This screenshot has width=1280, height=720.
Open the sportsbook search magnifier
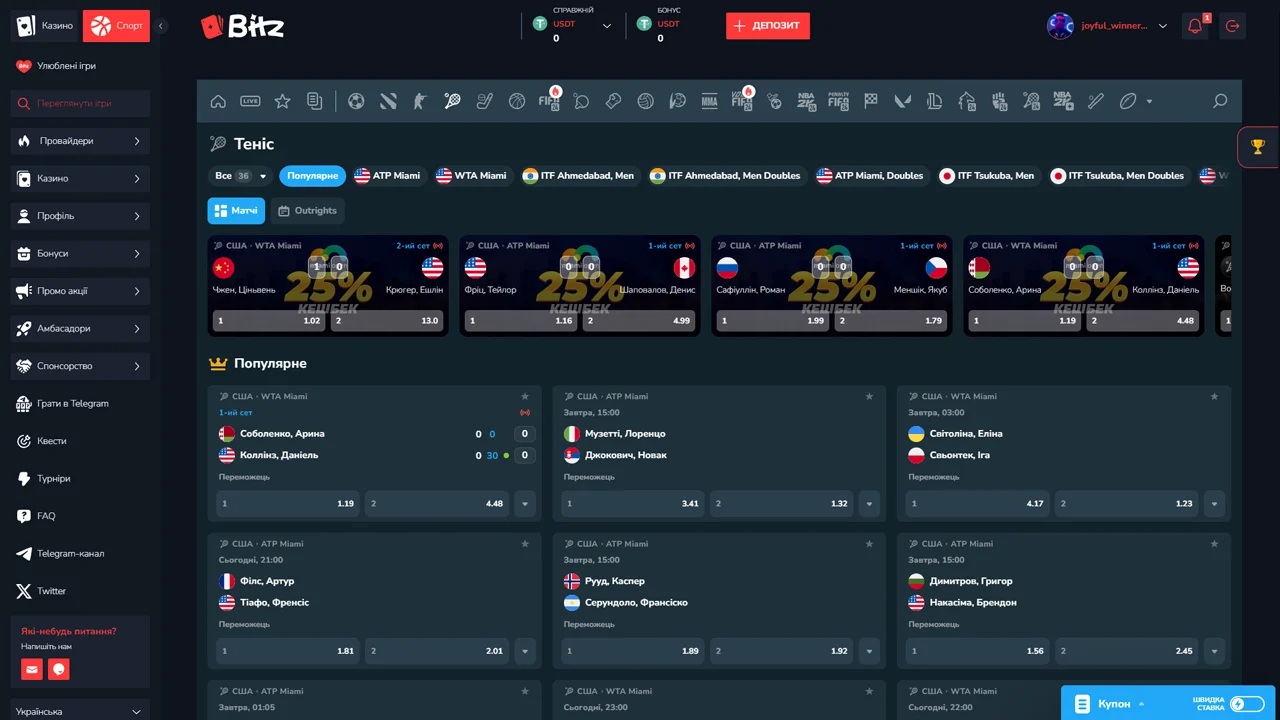[1219, 101]
